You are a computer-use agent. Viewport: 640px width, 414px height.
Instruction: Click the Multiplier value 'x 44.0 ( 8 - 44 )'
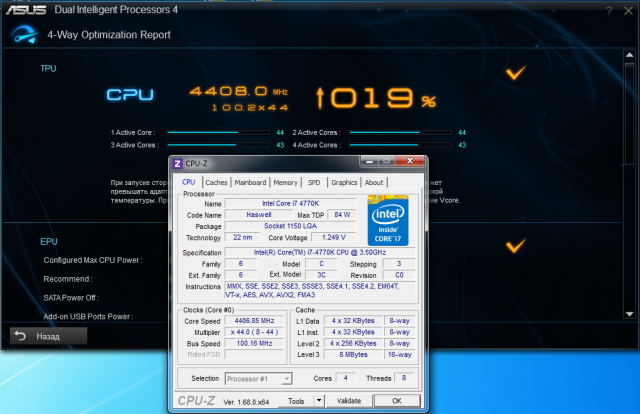254,332
